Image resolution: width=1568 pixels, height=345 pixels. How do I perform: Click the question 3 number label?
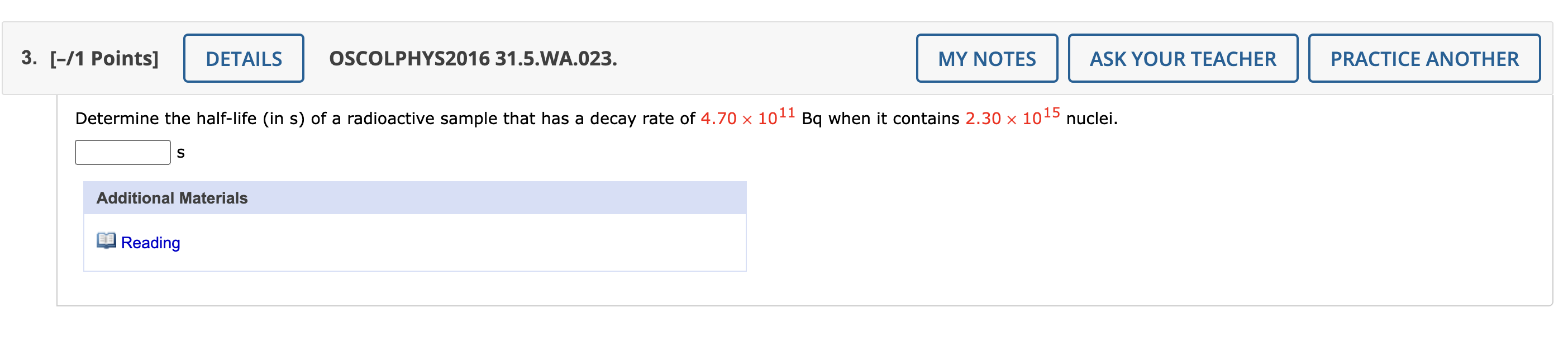click(27, 59)
